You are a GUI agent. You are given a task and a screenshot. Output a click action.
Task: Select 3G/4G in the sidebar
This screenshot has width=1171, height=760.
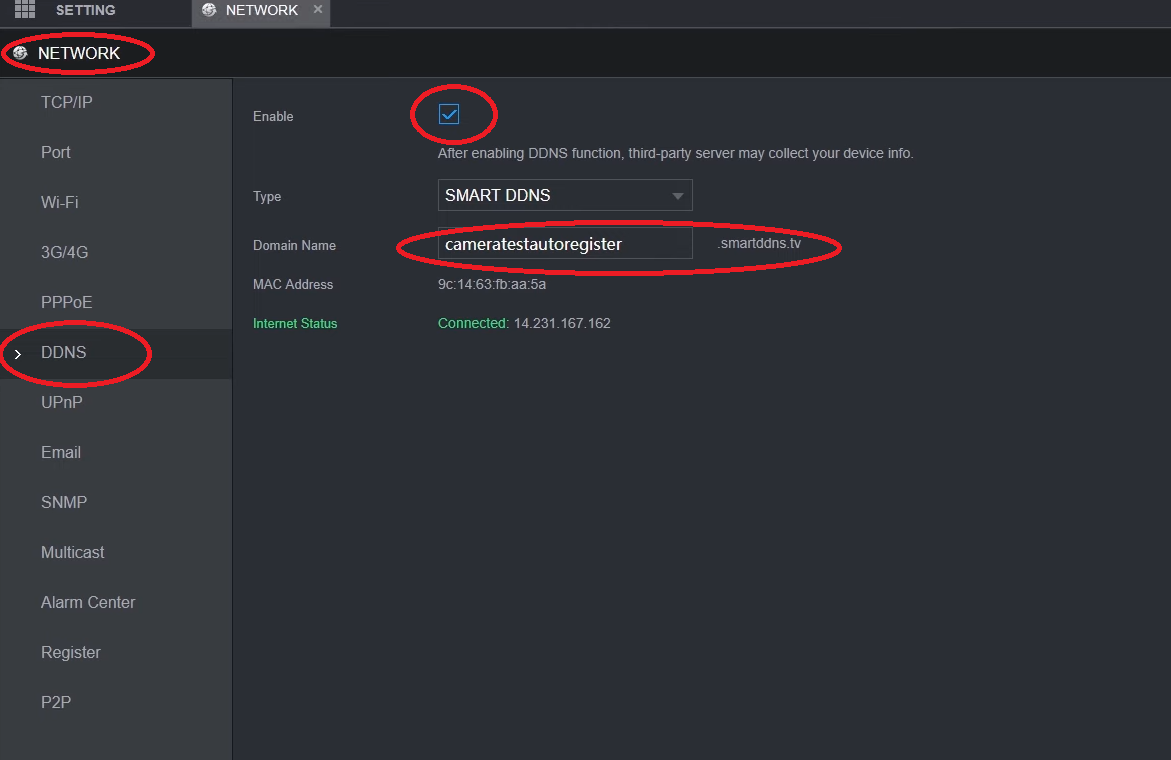click(x=65, y=252)
